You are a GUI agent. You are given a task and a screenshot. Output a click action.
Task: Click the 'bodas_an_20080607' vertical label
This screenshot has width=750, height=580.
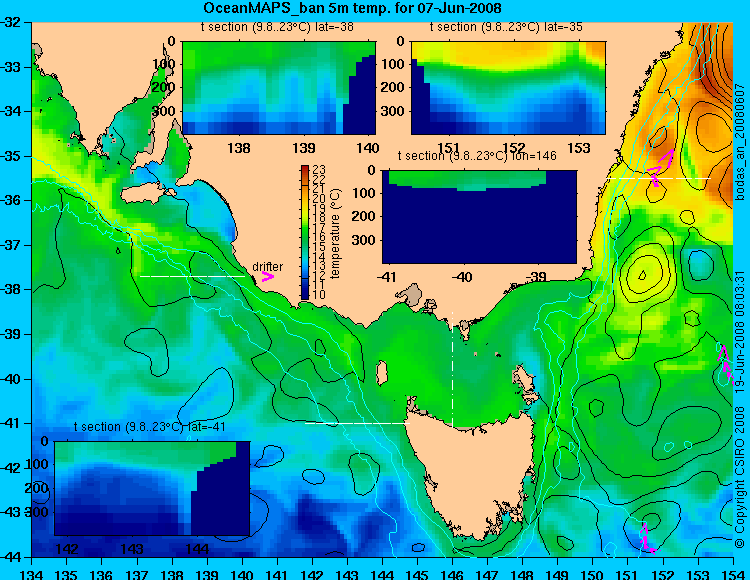[x=740, y=143]
